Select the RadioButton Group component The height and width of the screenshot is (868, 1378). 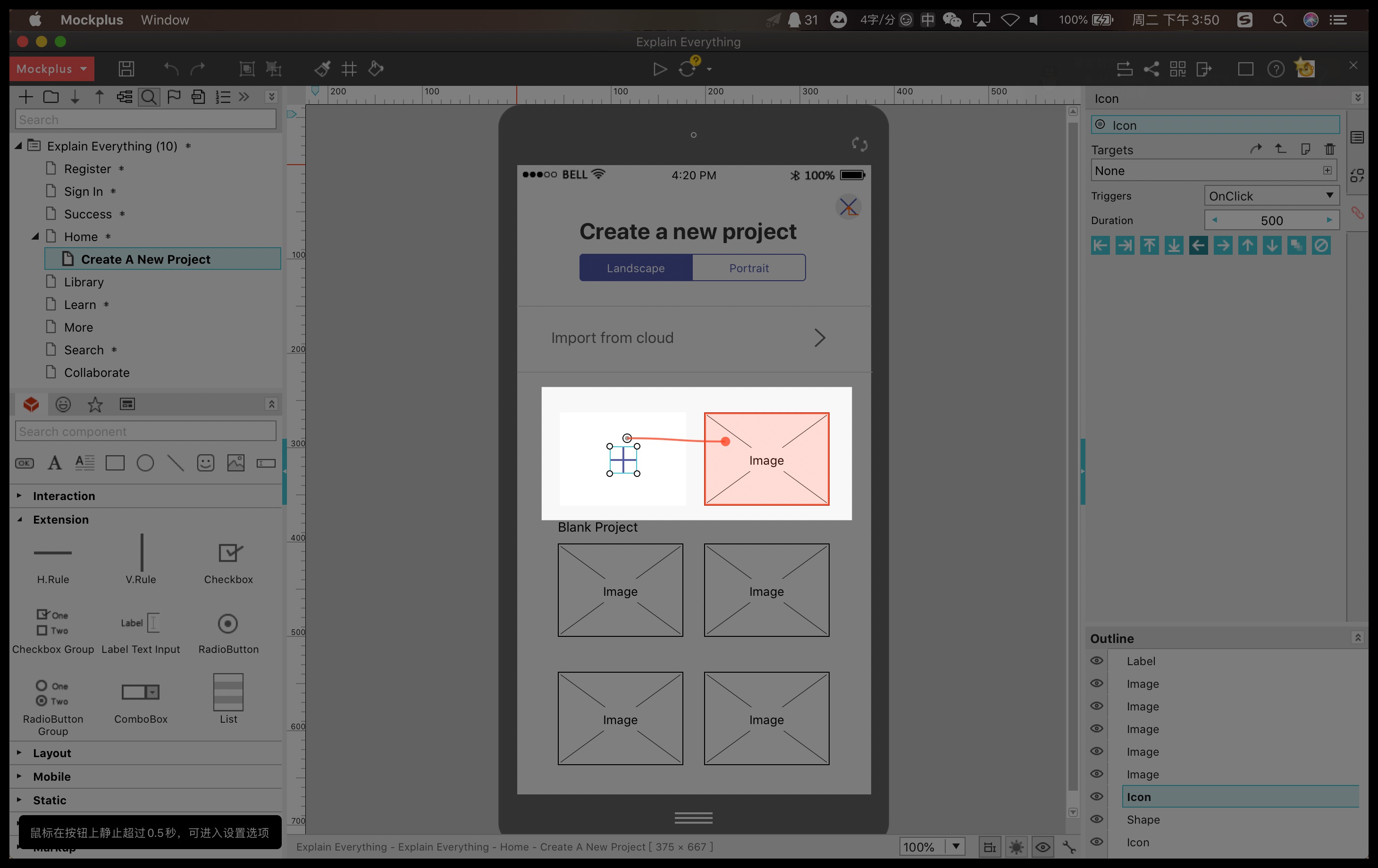pos(53,708)
